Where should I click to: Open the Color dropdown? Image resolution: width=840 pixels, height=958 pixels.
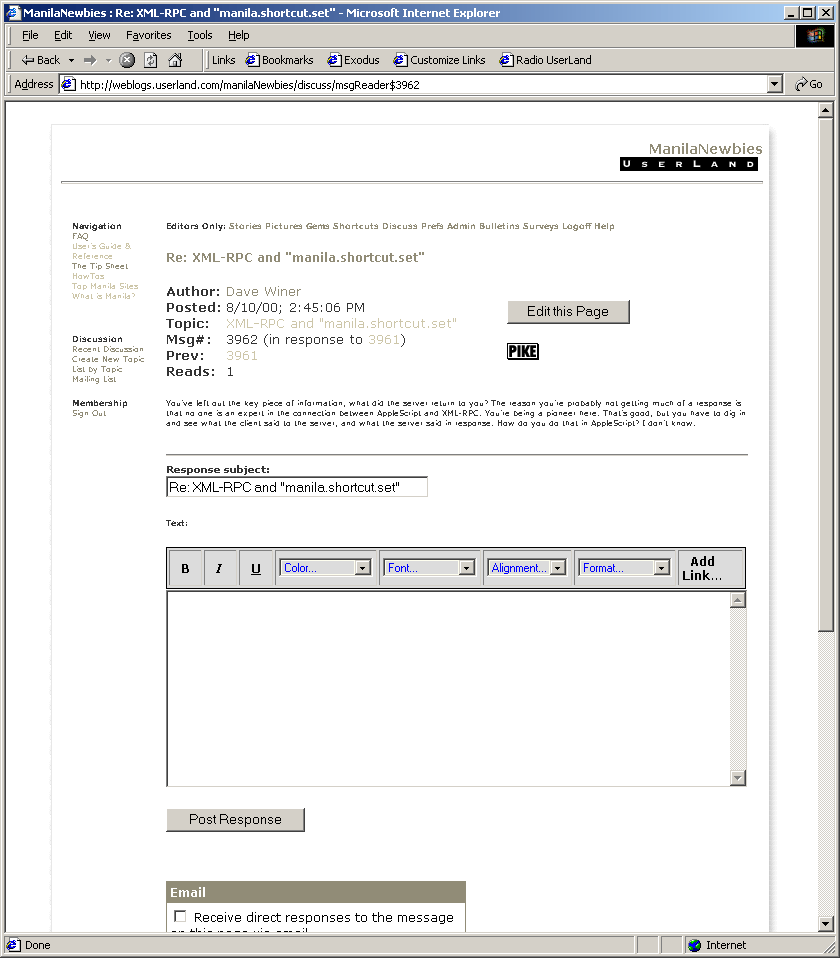[326, 568]
